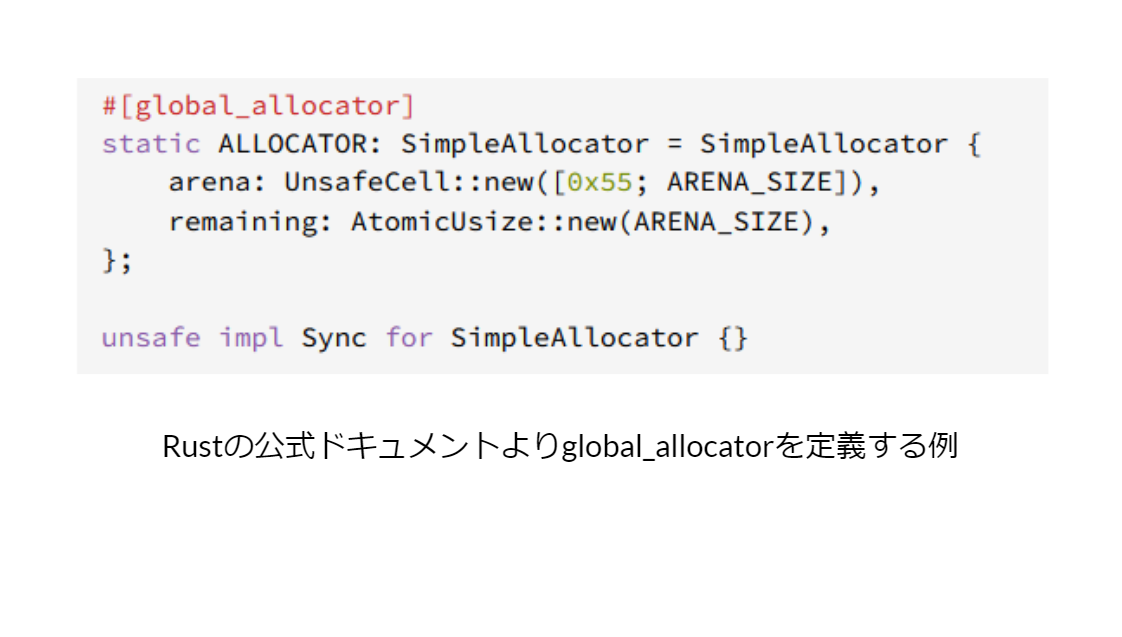
Task: Click the purple static keyword
Action: point(151,144)
